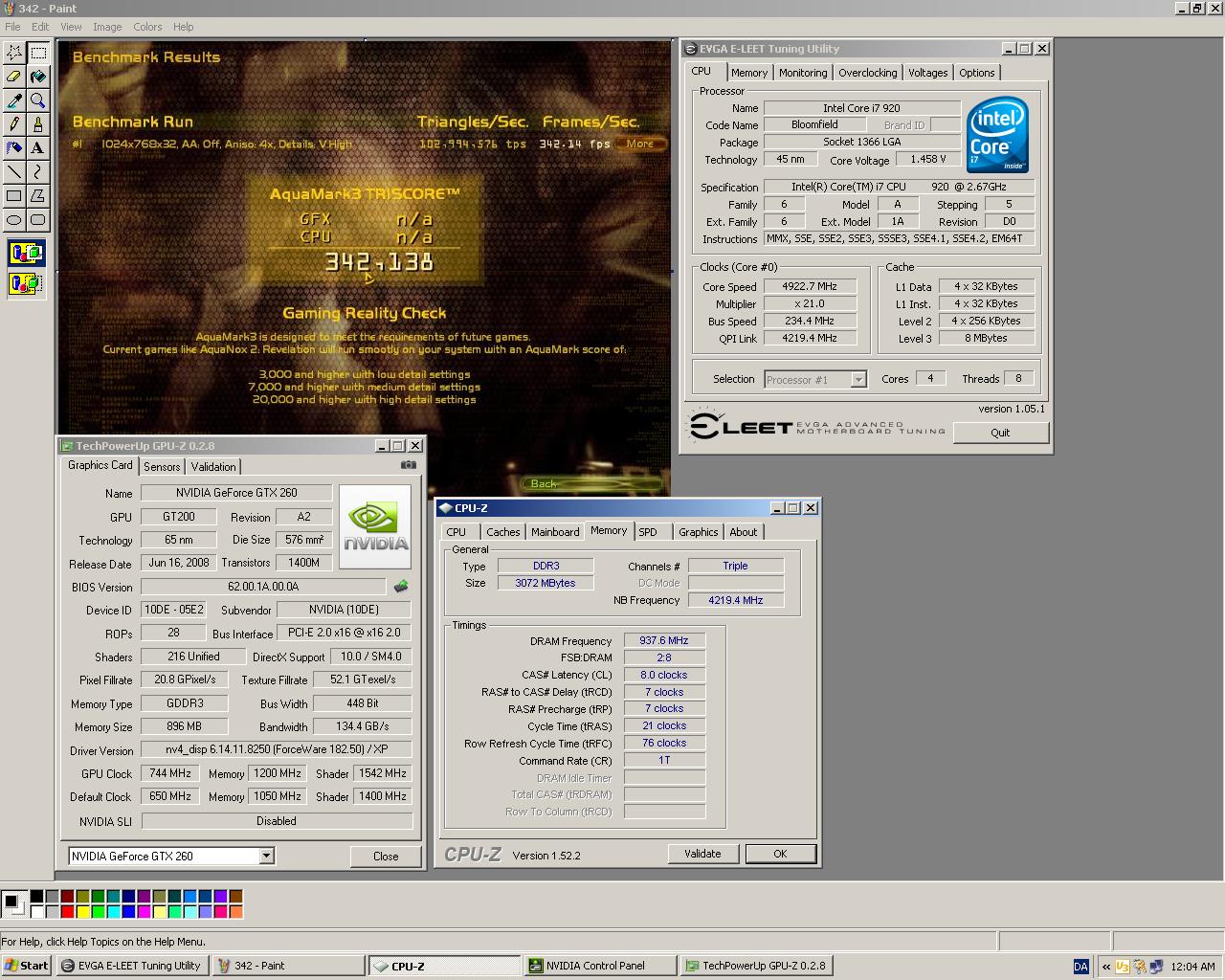Select the Rectangle shape tool

(x=14, y=196)
